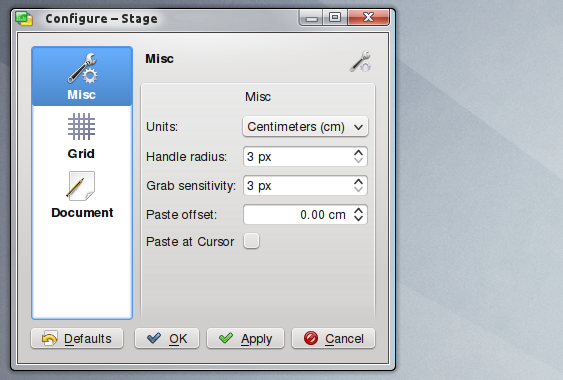Decrease the Grab sensitivity value
The image size is (563, 380).
click(358, 189)
